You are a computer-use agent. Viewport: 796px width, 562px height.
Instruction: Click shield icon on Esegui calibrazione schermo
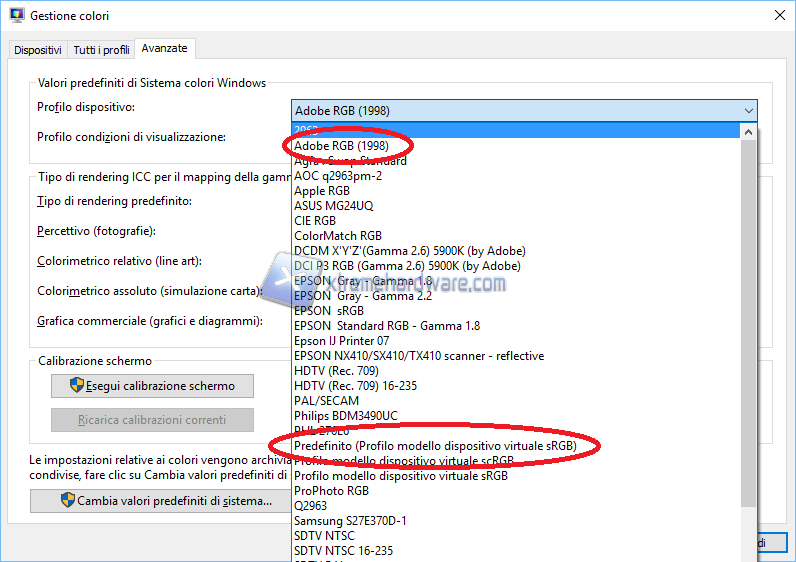tap(76, 386)
